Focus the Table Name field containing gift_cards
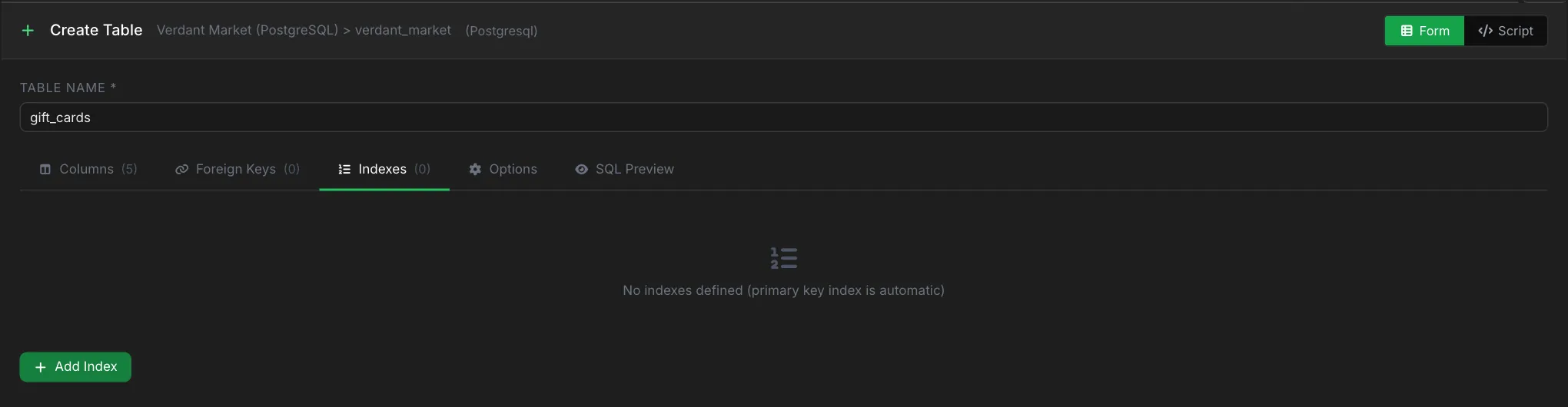The width and height of the screenshot is (1568, 407). tap(783, 117)
